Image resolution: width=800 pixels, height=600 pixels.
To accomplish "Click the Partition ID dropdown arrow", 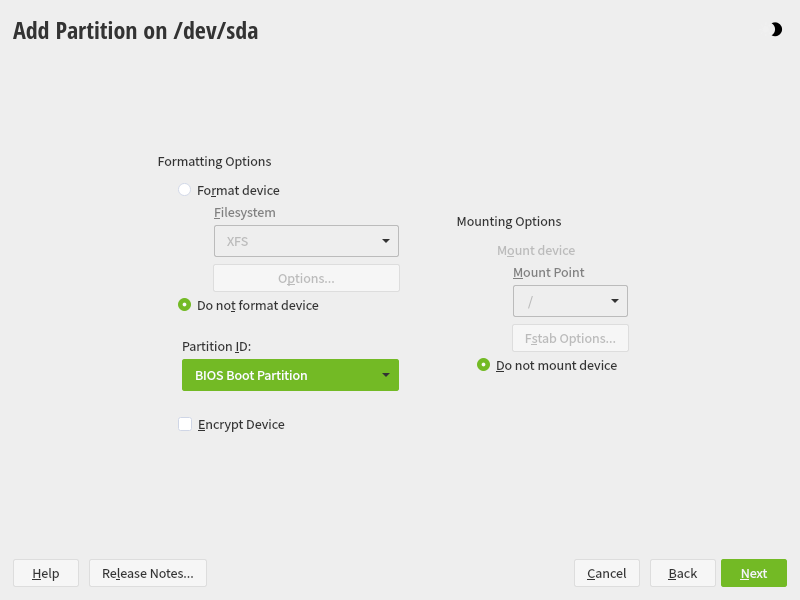I will (386, 375).
